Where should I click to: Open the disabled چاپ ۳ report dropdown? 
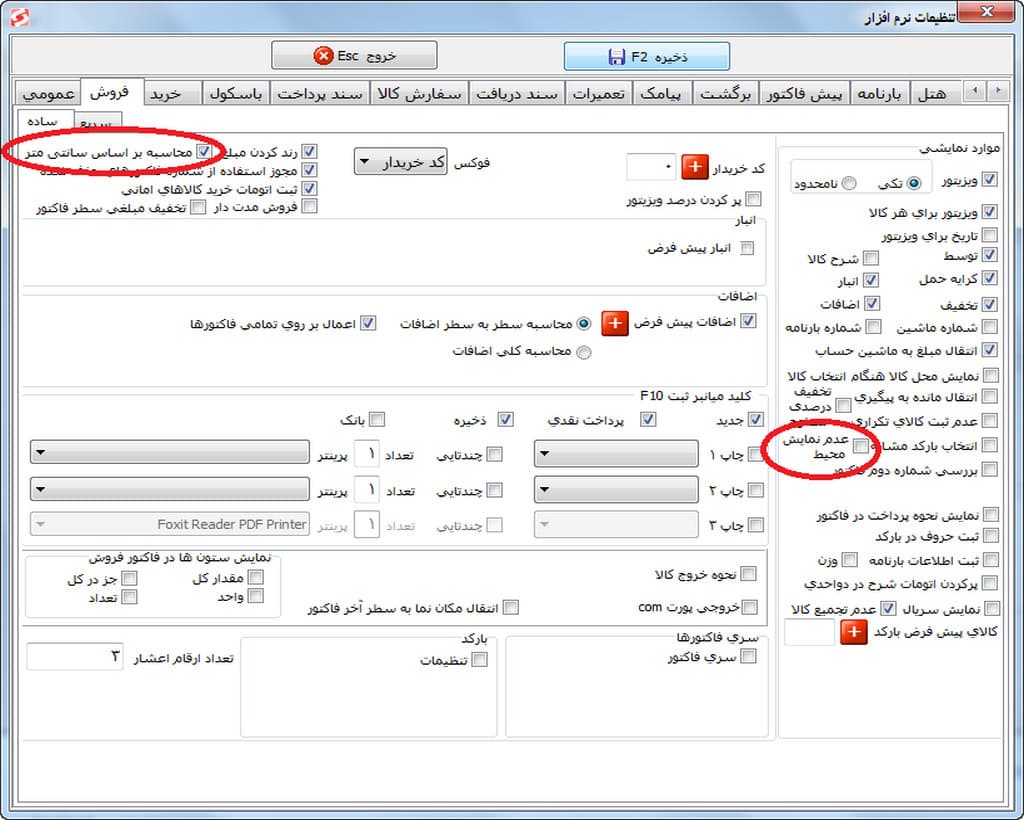coord(616,524)
